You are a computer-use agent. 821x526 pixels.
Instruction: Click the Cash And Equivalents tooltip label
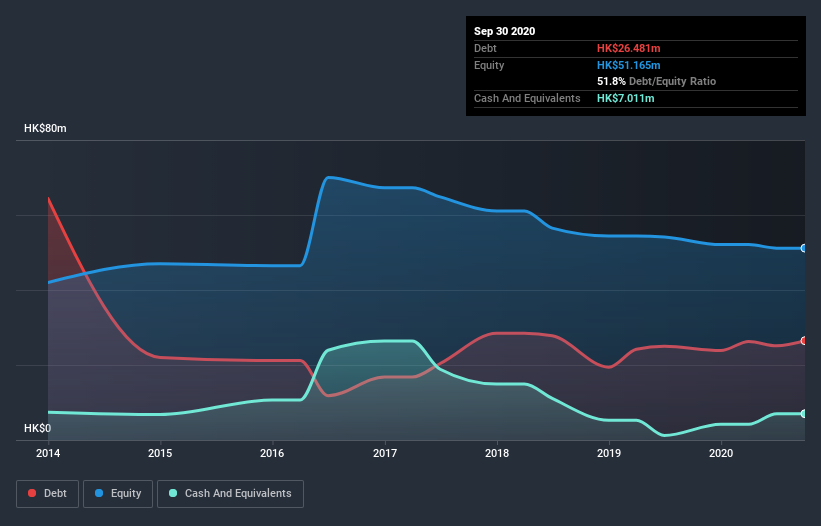click(x=527, y=98)
